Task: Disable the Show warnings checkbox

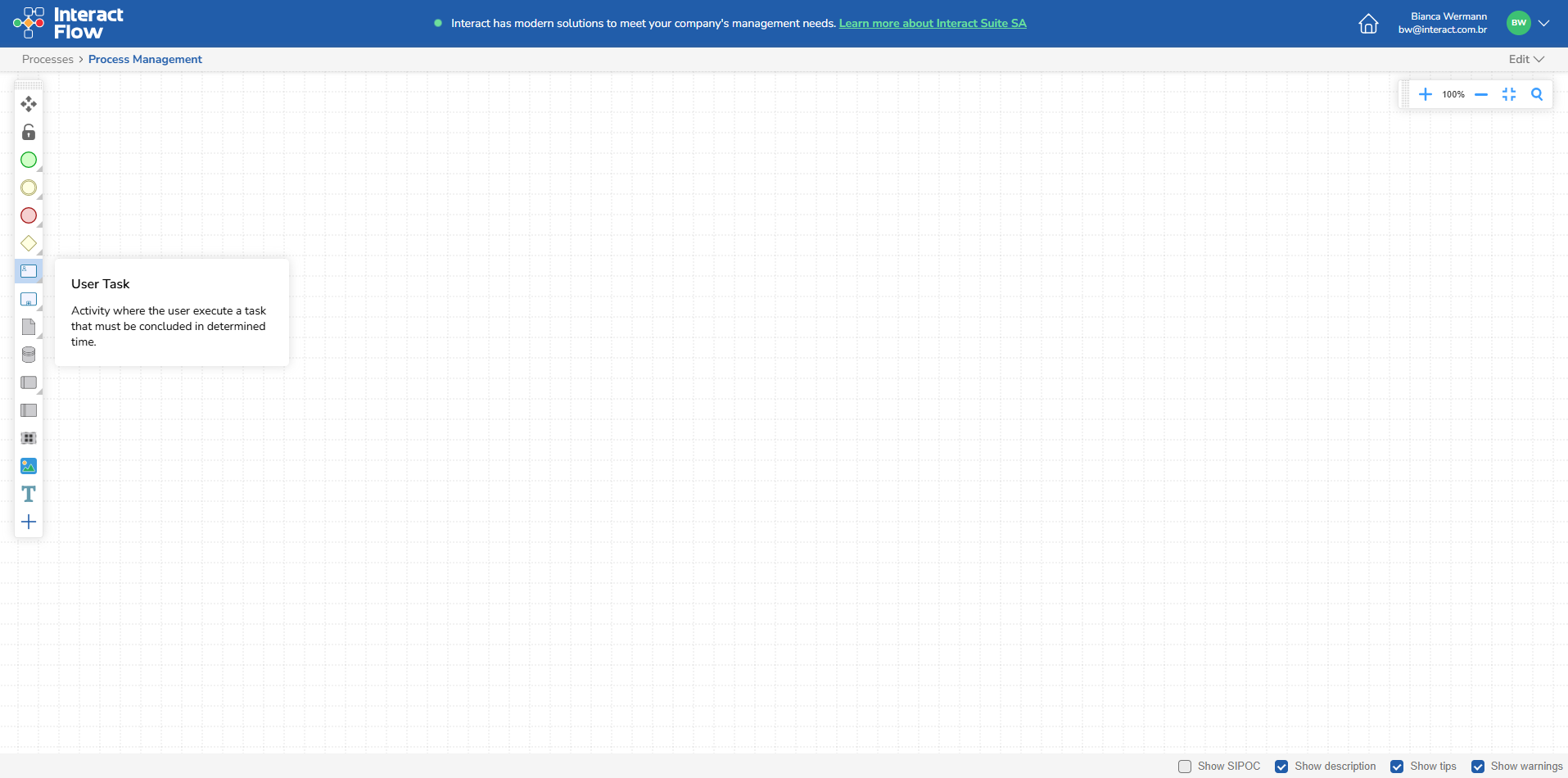Action: 1478,767
